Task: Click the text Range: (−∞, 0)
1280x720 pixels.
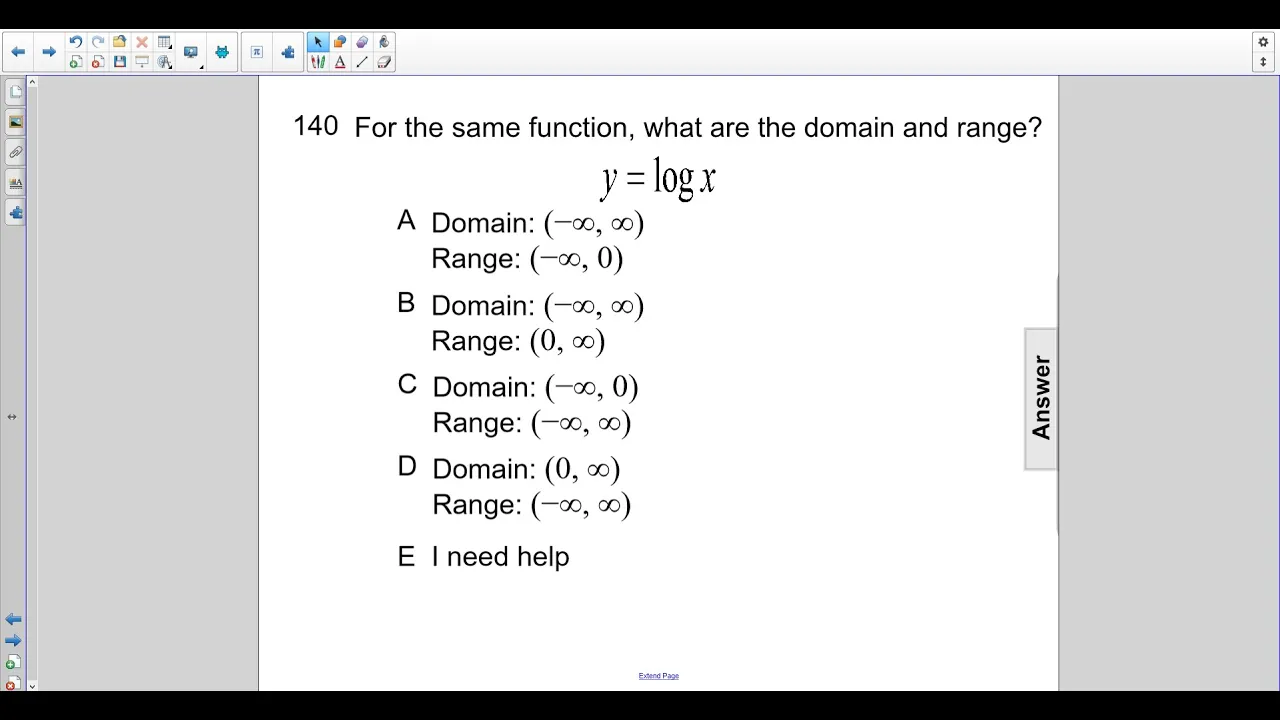Action: (x=527, y=259)
